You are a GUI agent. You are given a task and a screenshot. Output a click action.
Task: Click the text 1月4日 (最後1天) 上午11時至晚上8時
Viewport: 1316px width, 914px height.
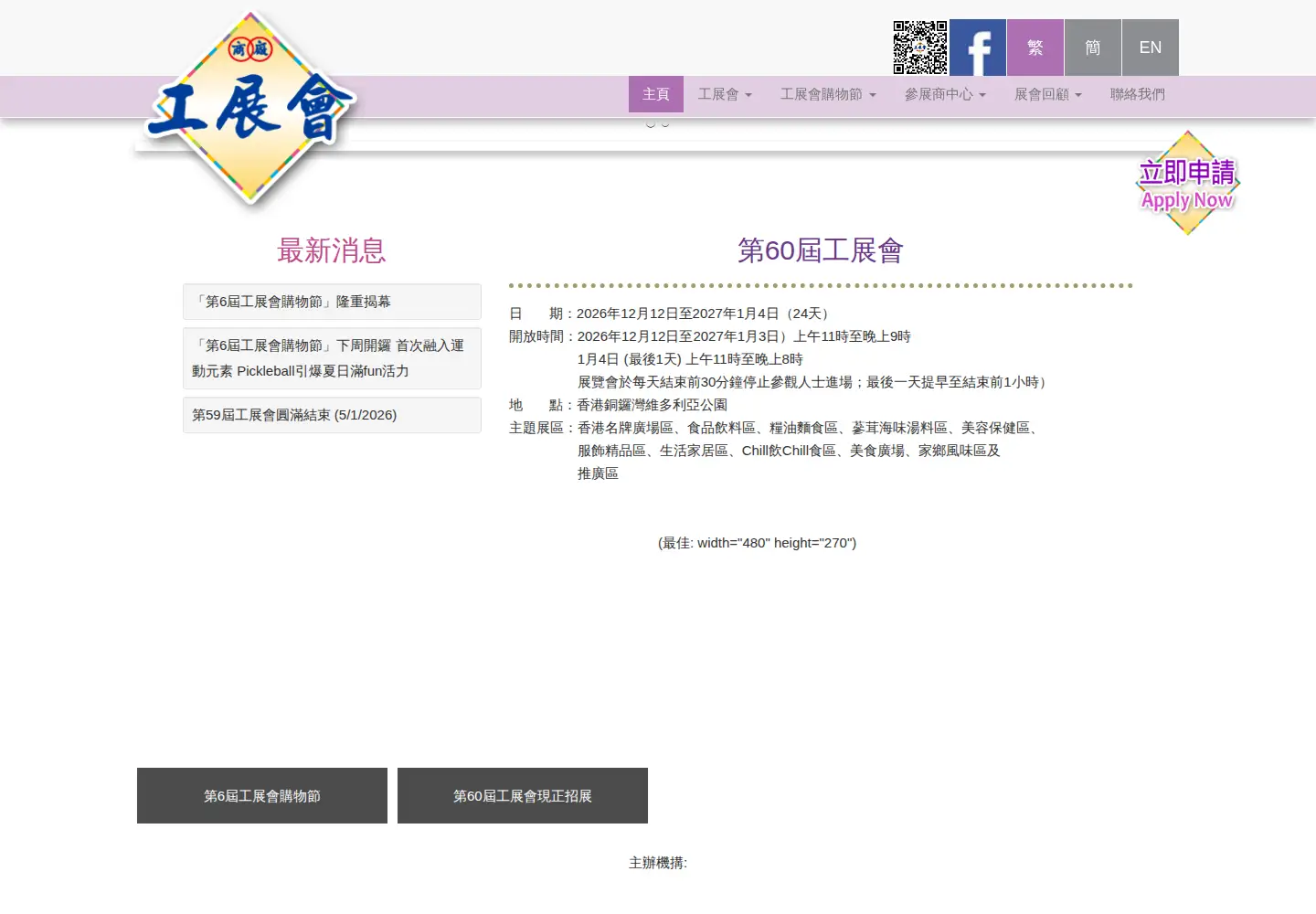(x=690, y=359)
